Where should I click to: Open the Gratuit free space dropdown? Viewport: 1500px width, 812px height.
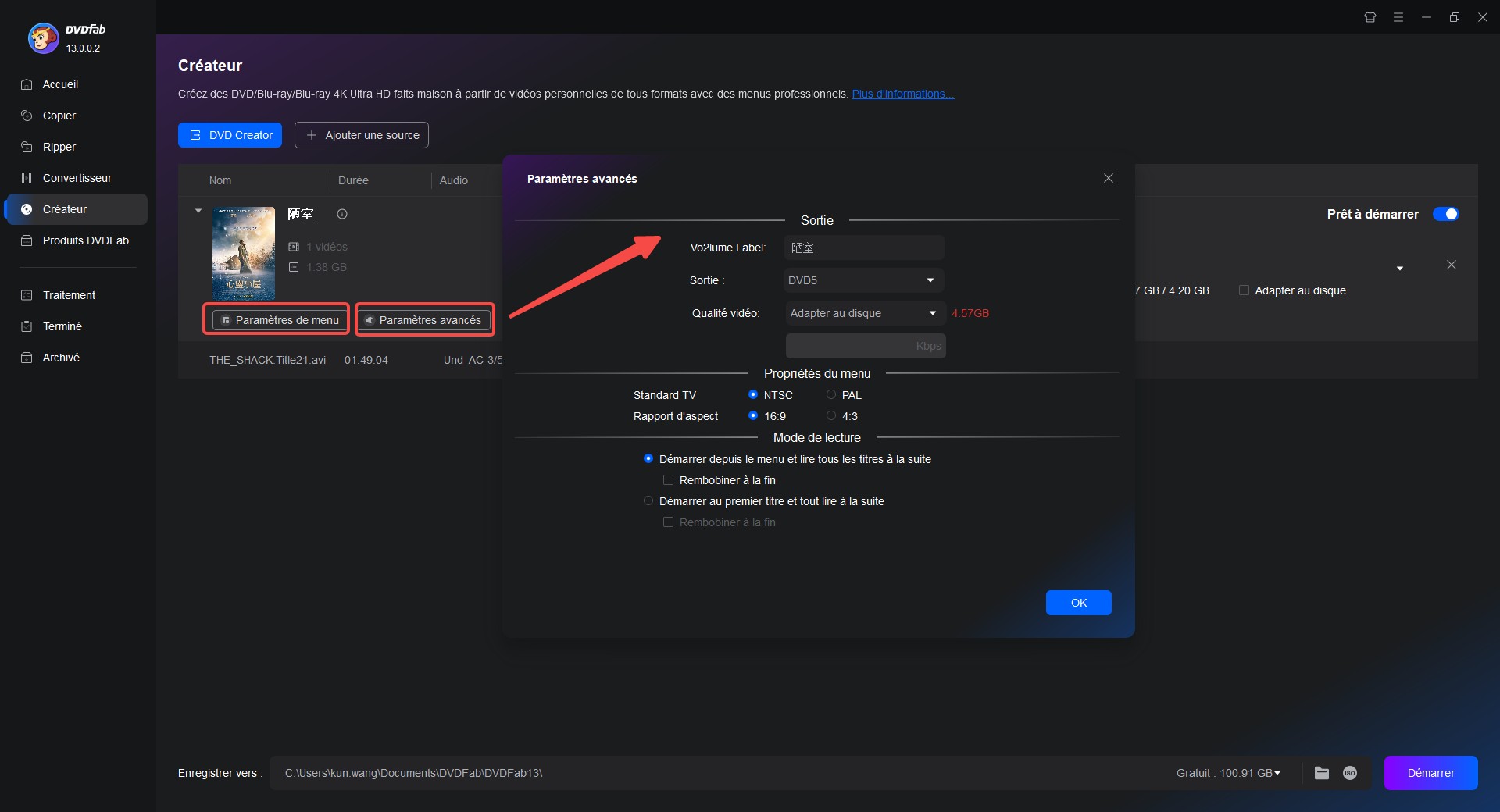pos(1228,773)
